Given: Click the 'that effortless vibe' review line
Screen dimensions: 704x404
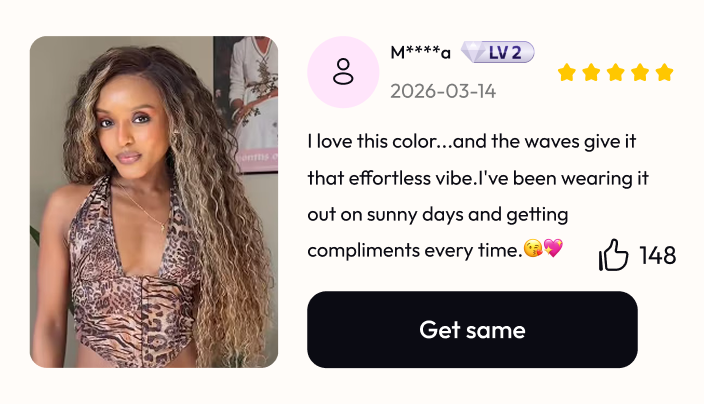Looking at the screenshot, I should click(478, 178).
